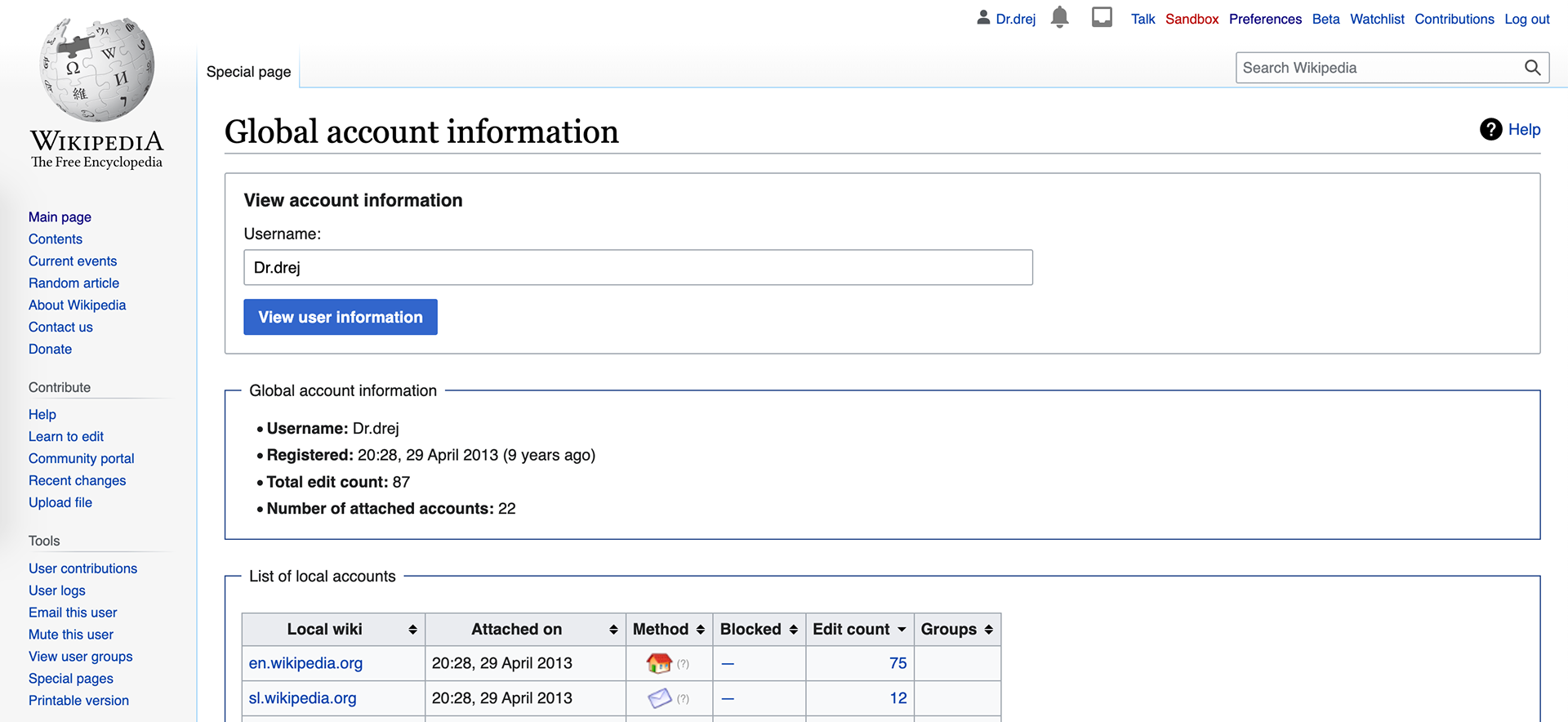
Task: Open User contributions in Tools
Action: tap(82, 568)
